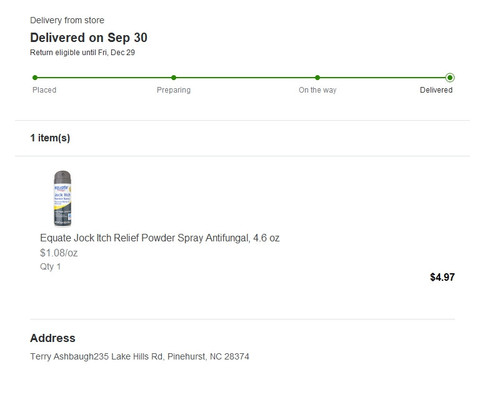Click the Preparing status label
The width and height of the screenshot is (500, 404).
[x=174, y=90]
